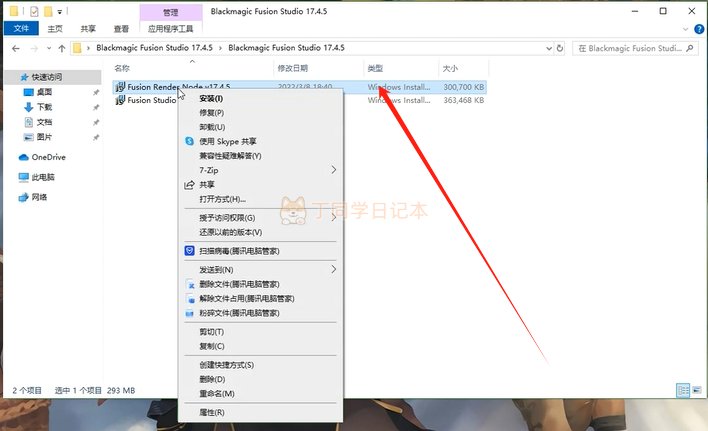Open 兼容性疑难解答(Y) option

coord(230,156)
